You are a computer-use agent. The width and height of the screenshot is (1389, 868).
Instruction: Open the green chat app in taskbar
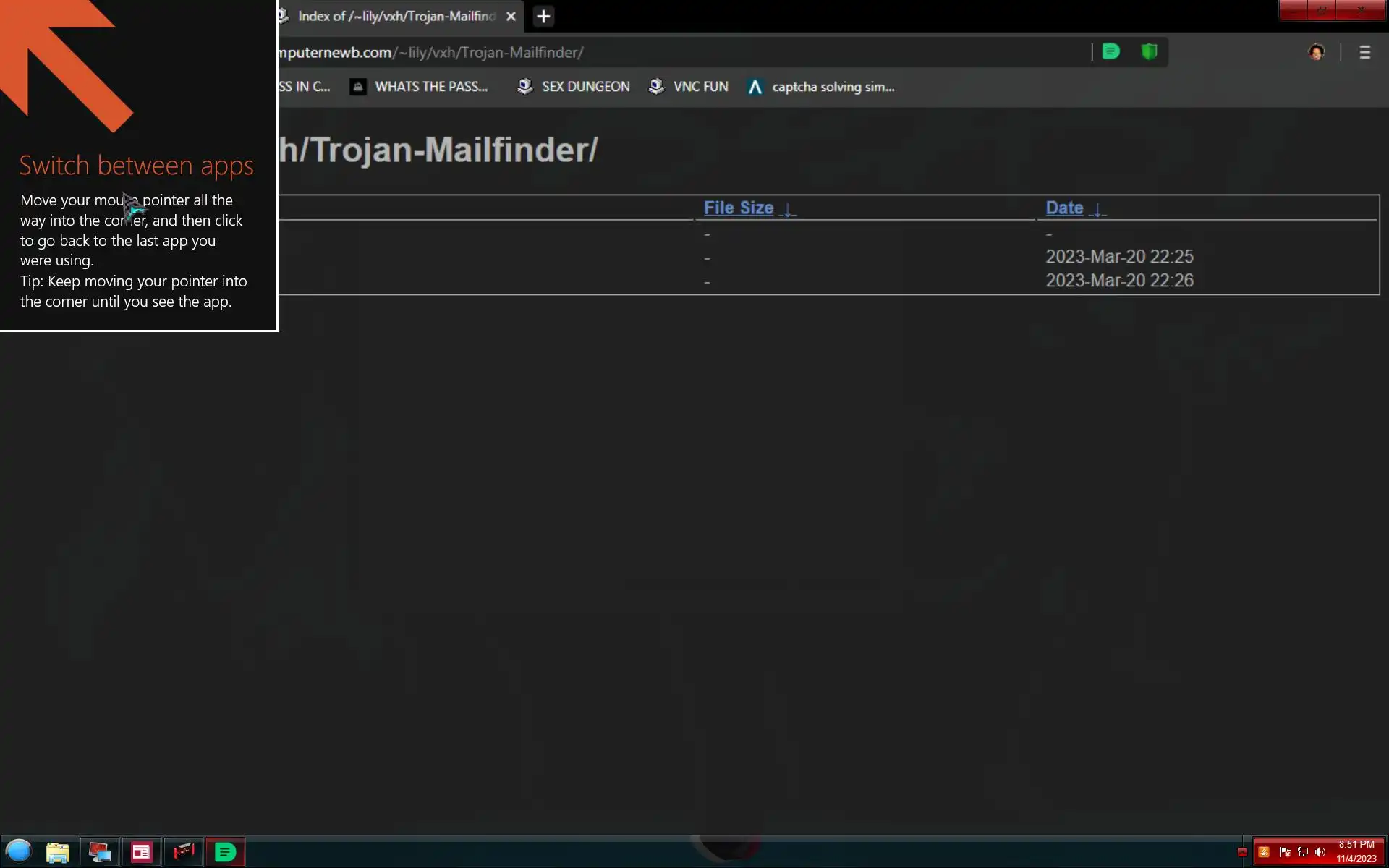coord(226,852)
